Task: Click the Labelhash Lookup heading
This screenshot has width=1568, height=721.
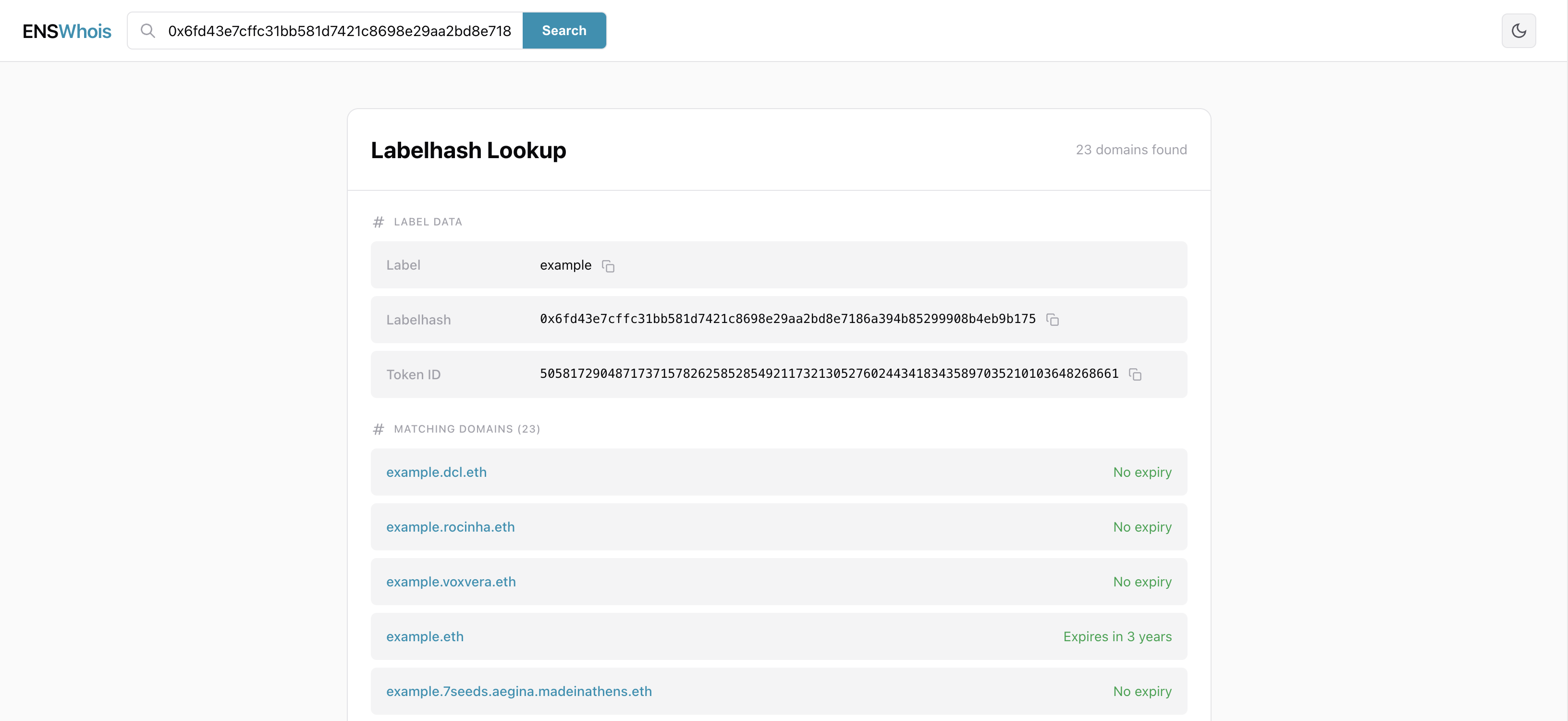Action: coord(468,150)
